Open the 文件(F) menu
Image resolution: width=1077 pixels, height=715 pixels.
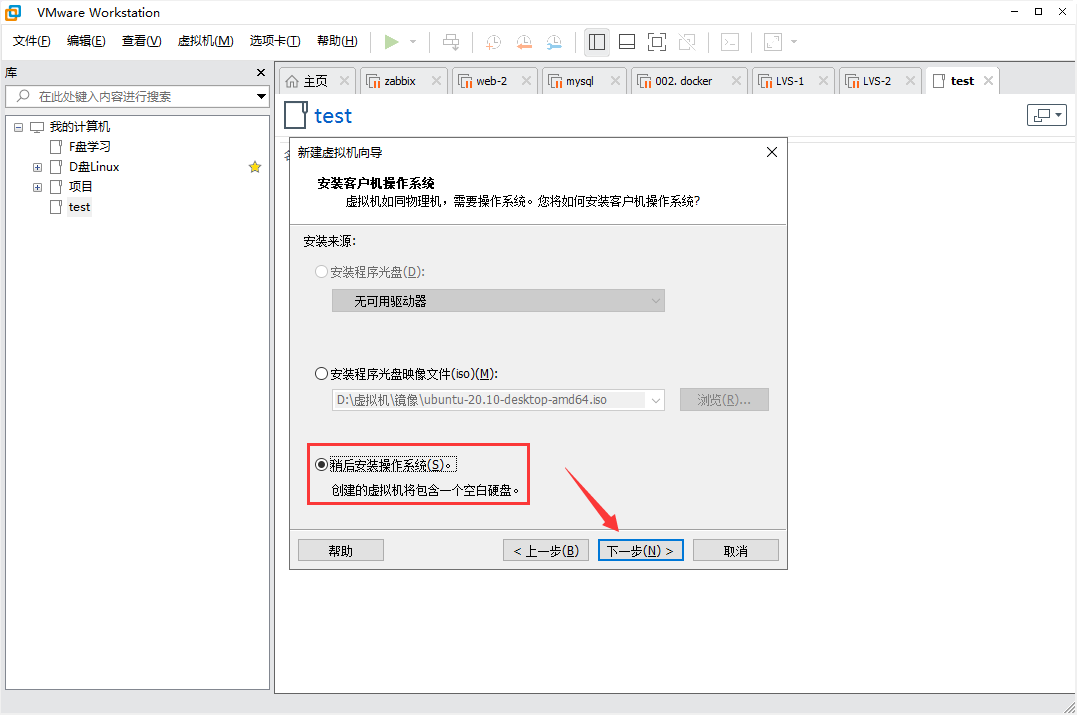[32, 41]
